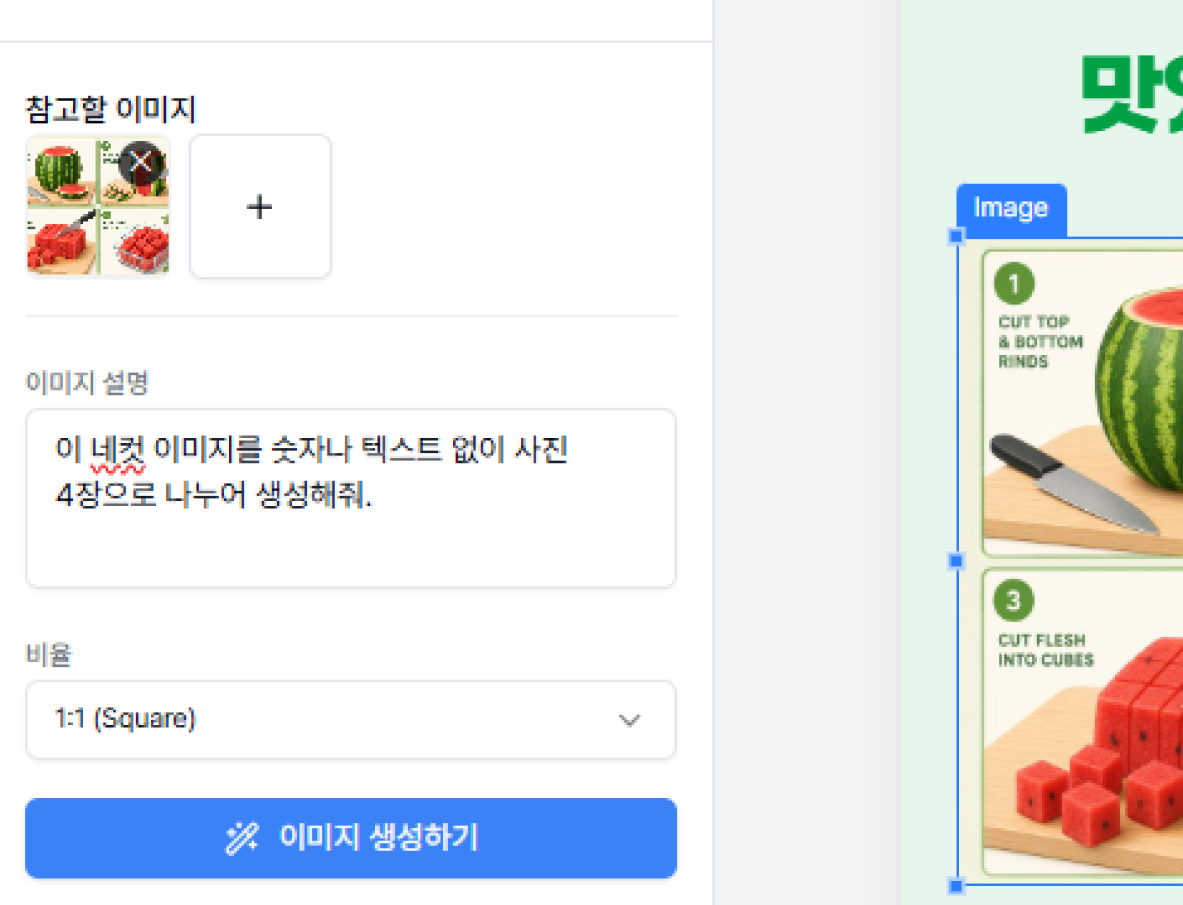Grab the top-left selection handle of the image
Image resolution: width=1183 pixels, height=905 pixels.
pos(956,236)
